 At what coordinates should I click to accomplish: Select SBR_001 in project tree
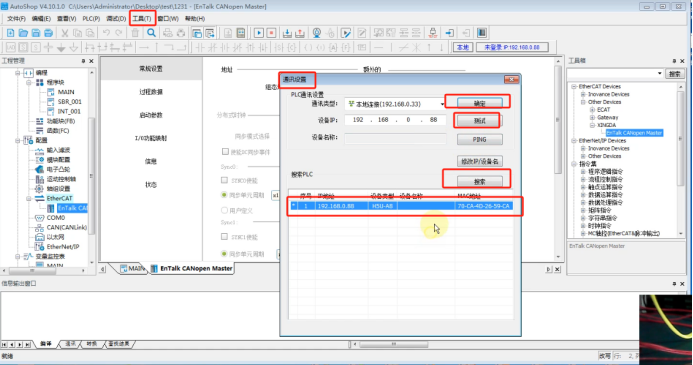click(x=69, y=102)
